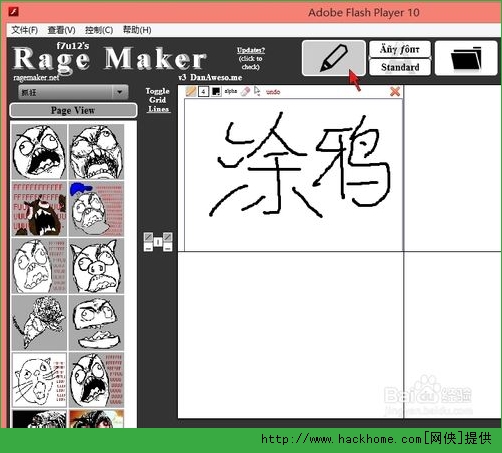Choose the Any font text option

click(400, 49)
